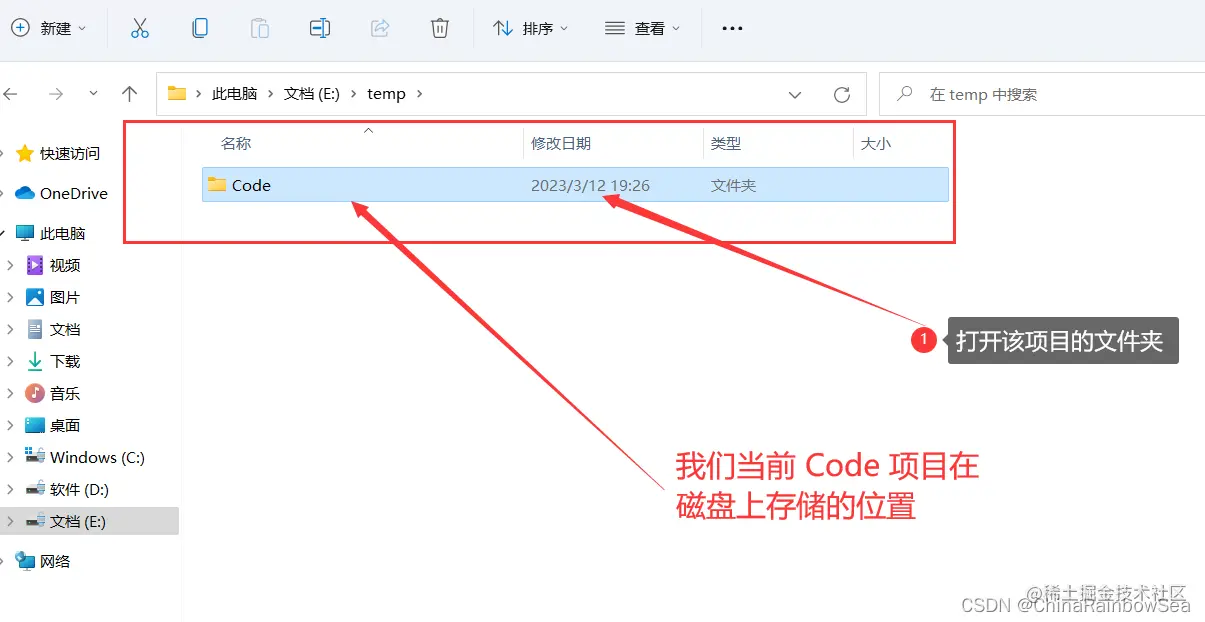Click the Cut (scissors) icon

pos(140,28)
